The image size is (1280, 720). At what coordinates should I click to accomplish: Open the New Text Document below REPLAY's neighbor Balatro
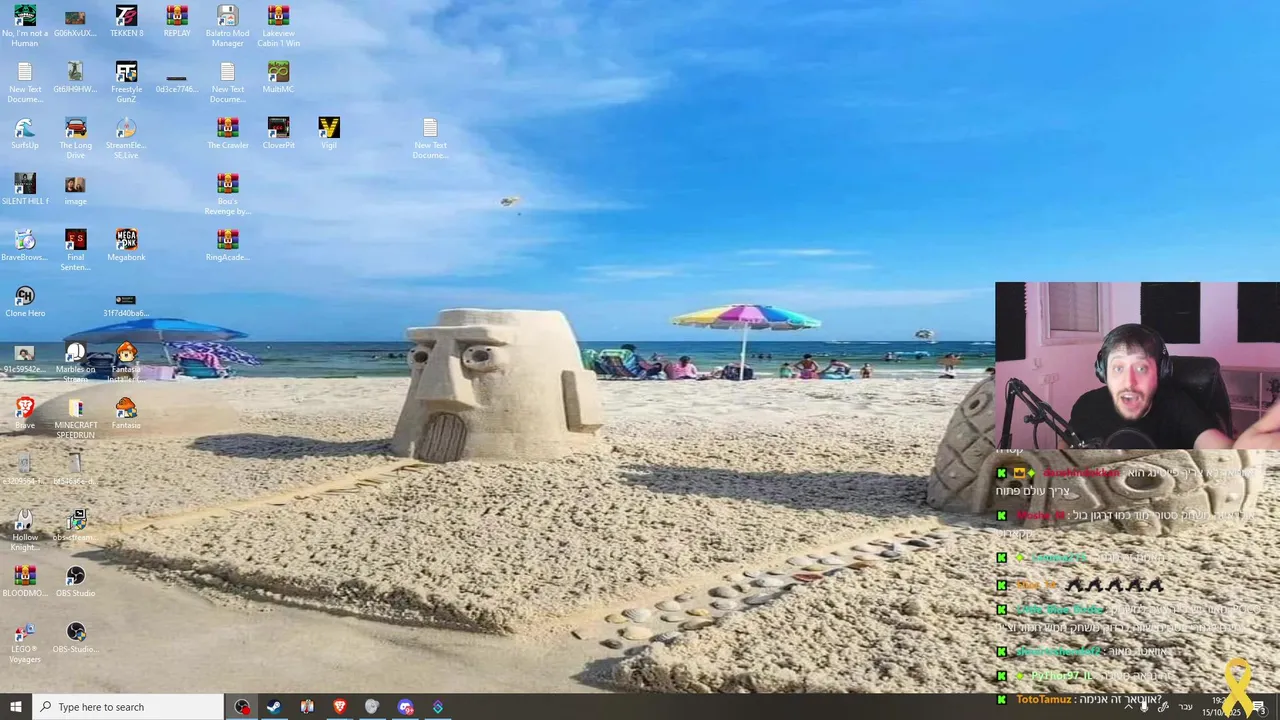(x=227, y=81)
